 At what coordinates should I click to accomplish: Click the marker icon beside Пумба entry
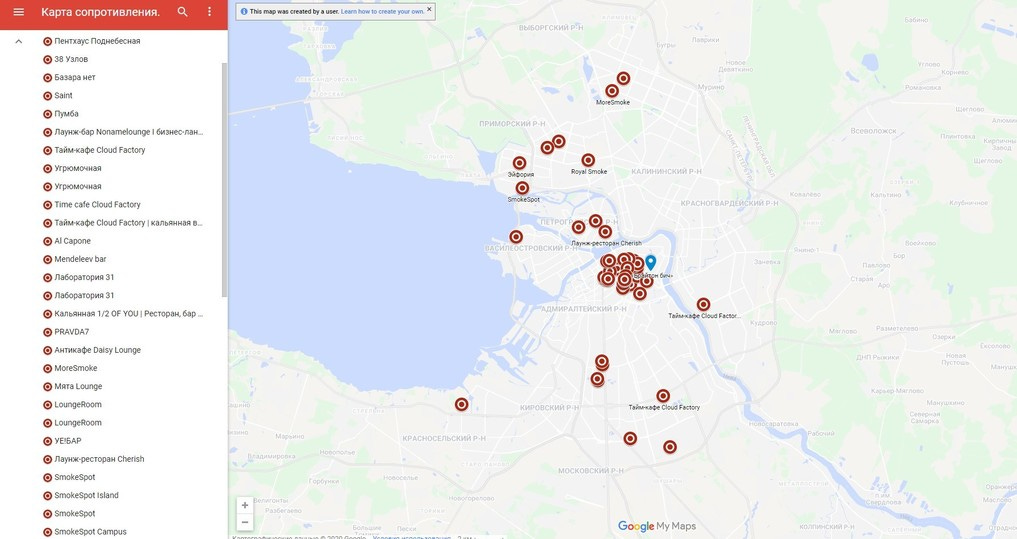coord(47,114)
